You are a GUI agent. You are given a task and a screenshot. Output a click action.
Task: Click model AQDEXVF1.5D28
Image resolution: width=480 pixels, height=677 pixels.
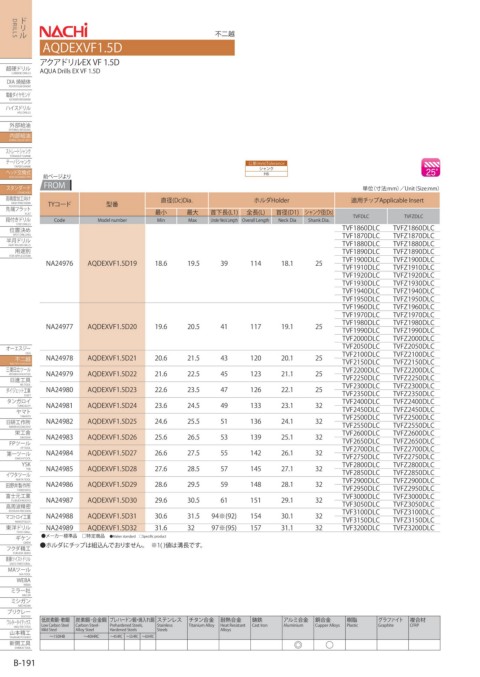pyautogui.click(x=112, y=469)
